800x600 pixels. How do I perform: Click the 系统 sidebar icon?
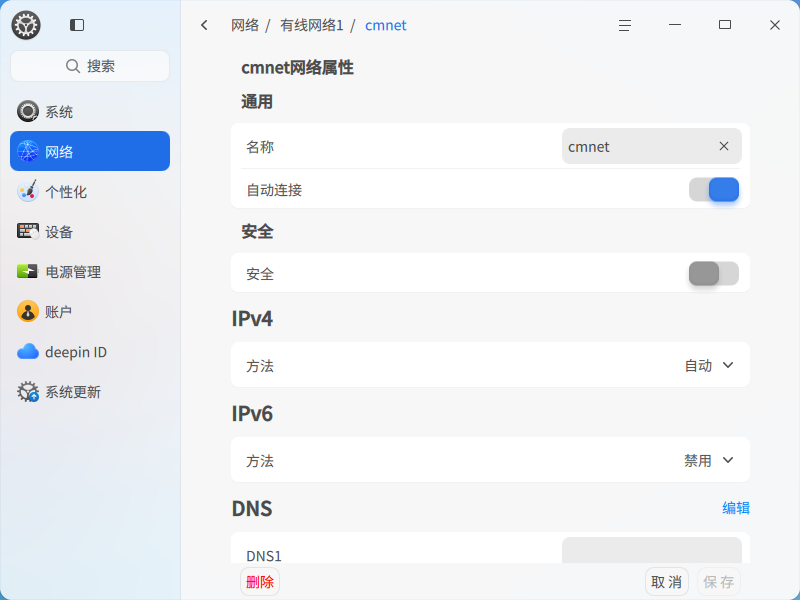(x=28, y=111)
